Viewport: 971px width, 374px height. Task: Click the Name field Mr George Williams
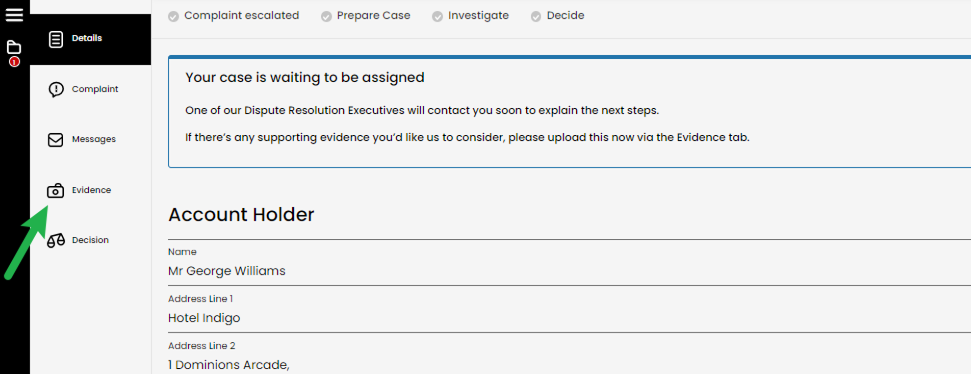tap(569, 263)
